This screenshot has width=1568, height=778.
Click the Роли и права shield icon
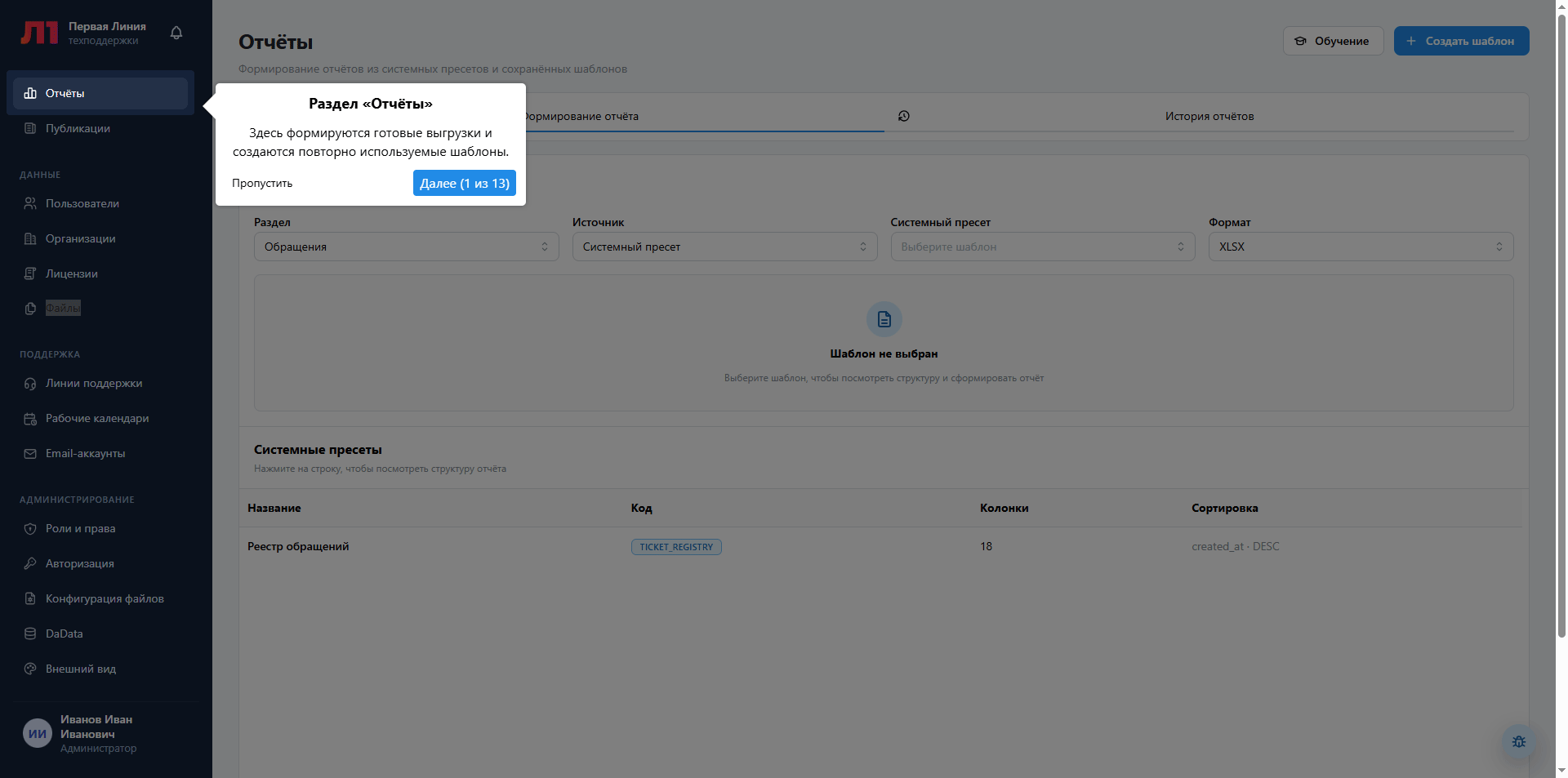tap(30, 529)
